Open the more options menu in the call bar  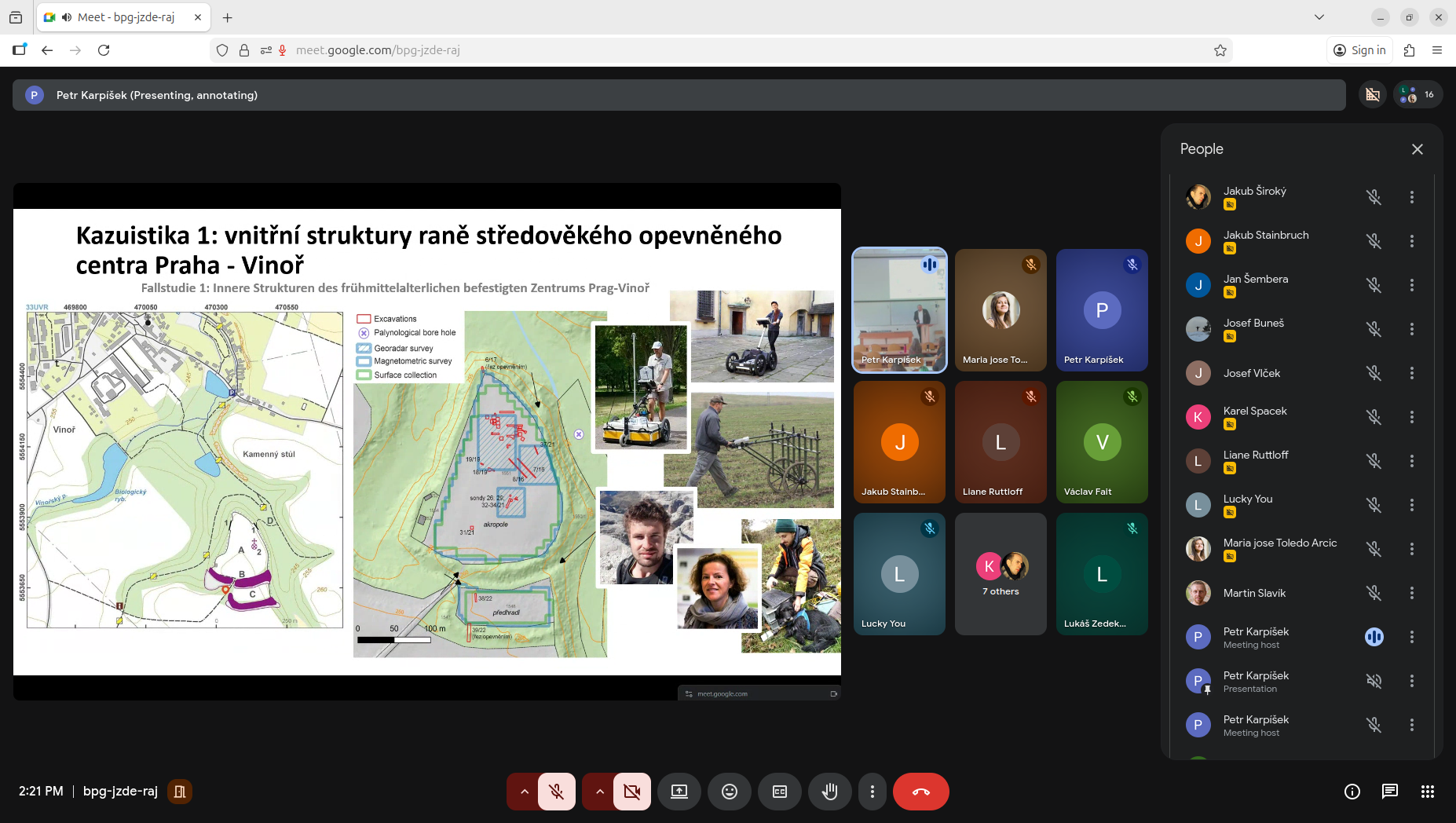tap(872, 792)
